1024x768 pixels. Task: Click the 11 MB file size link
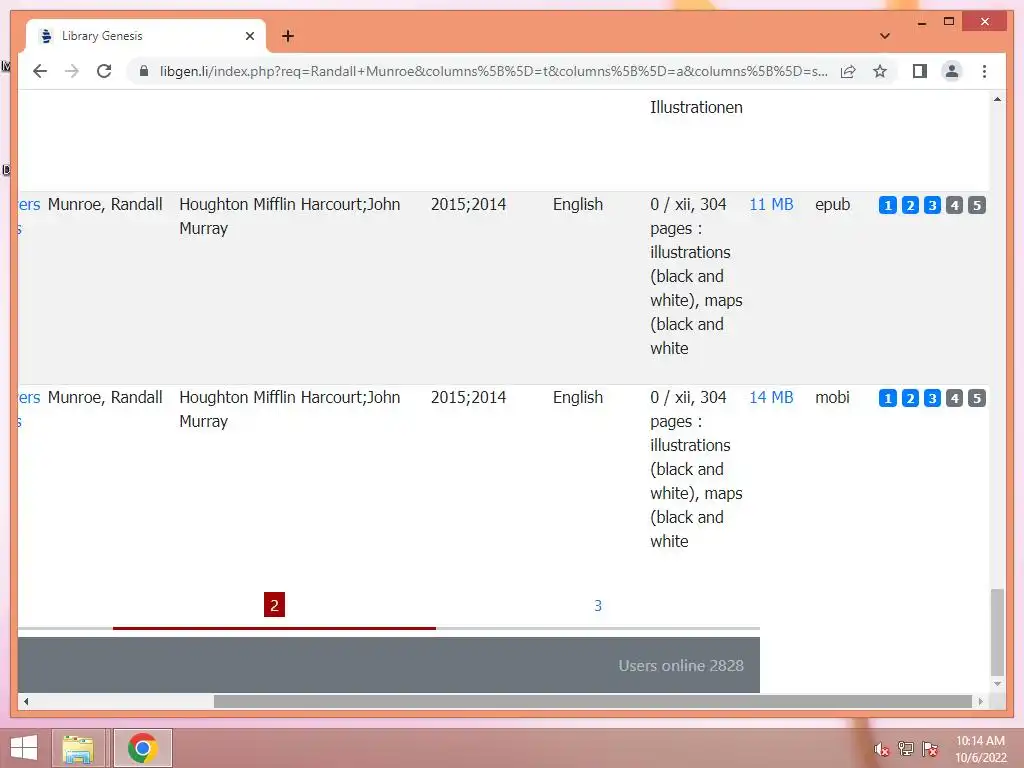pyautogui.click(x=771, y=204)
